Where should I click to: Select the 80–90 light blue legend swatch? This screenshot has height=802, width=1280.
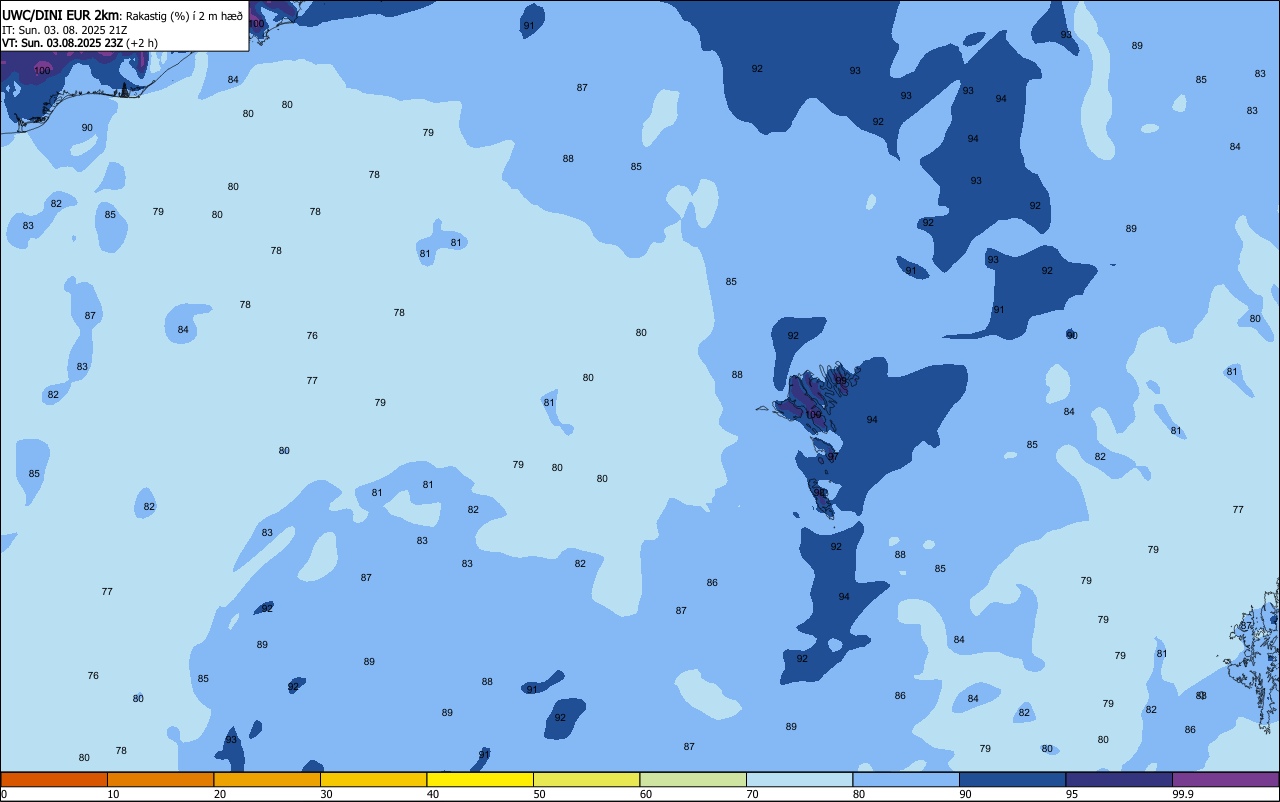pyautogui.click(x=906, y=779)
